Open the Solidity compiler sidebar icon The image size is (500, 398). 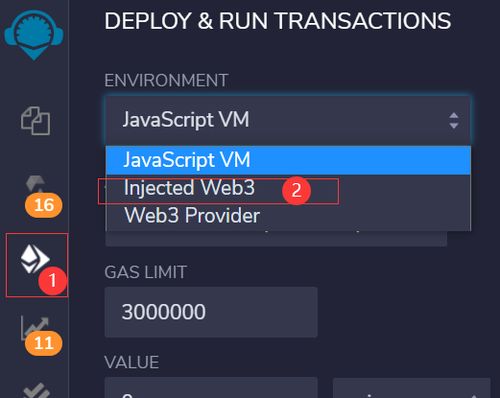tap(35, 184)
